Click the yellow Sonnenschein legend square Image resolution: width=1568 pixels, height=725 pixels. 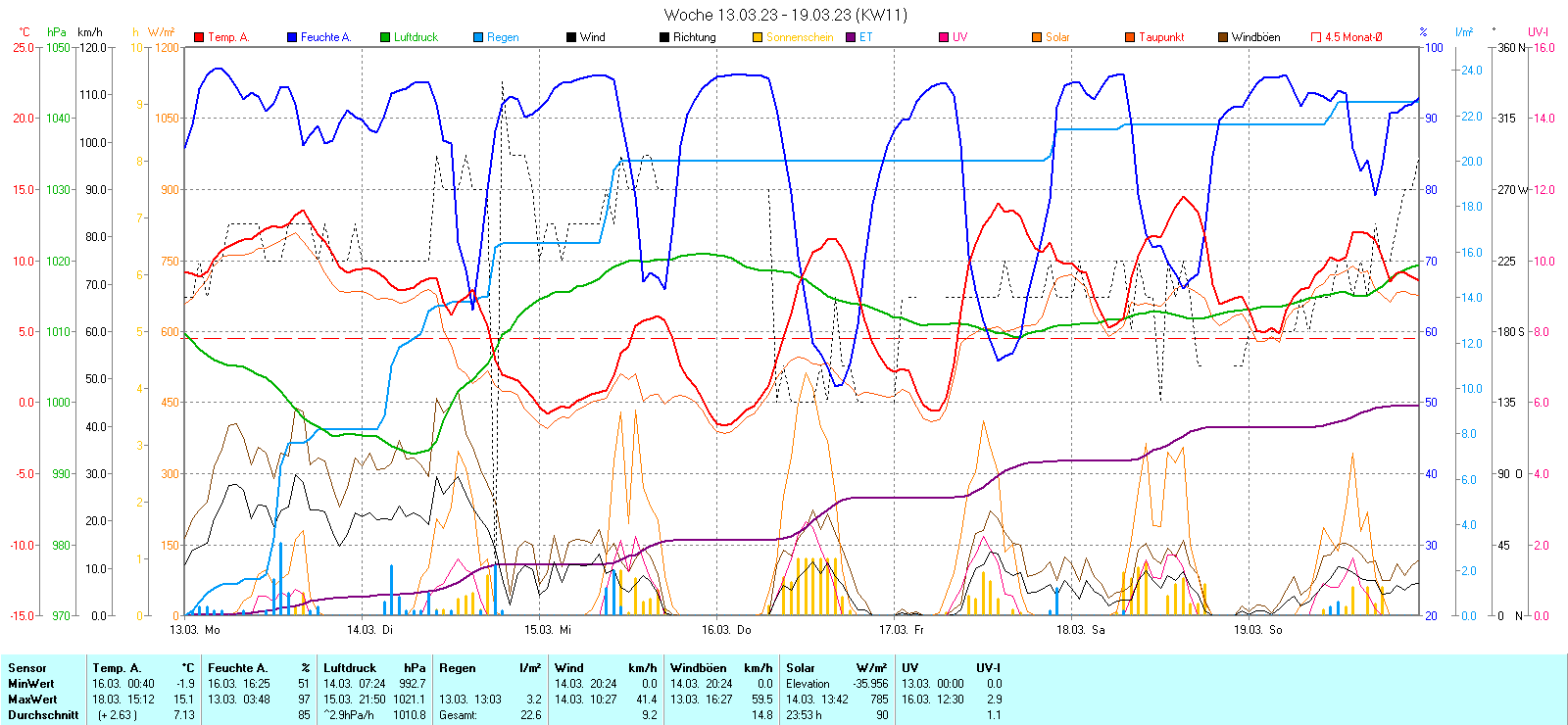pos(758,37)
